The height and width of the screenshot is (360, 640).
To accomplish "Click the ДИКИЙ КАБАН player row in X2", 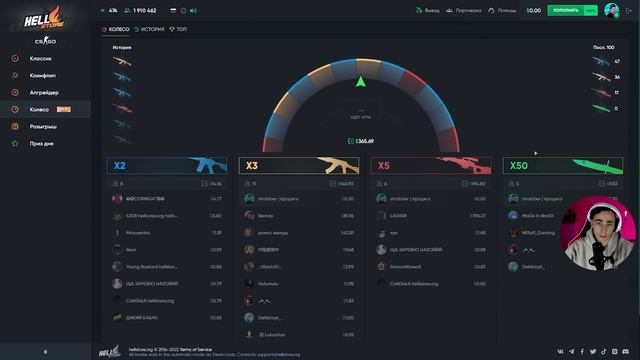I will tap(167, 318).
